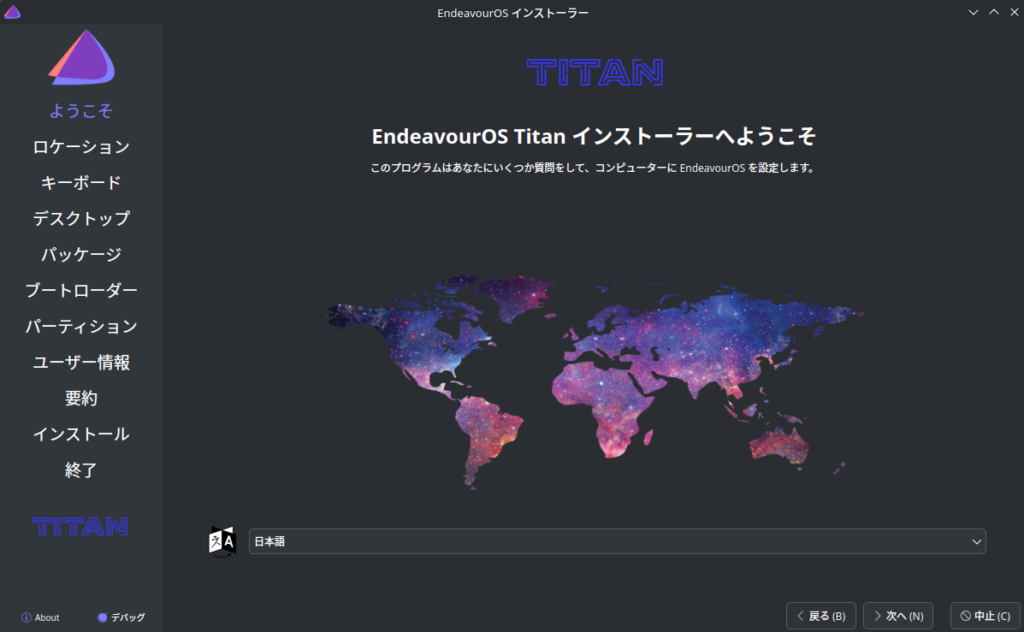The image size is (1024, 632).
Task: Select the ロケーション step in sidebar
Action: pyautogui.click(x=81, y=147)
